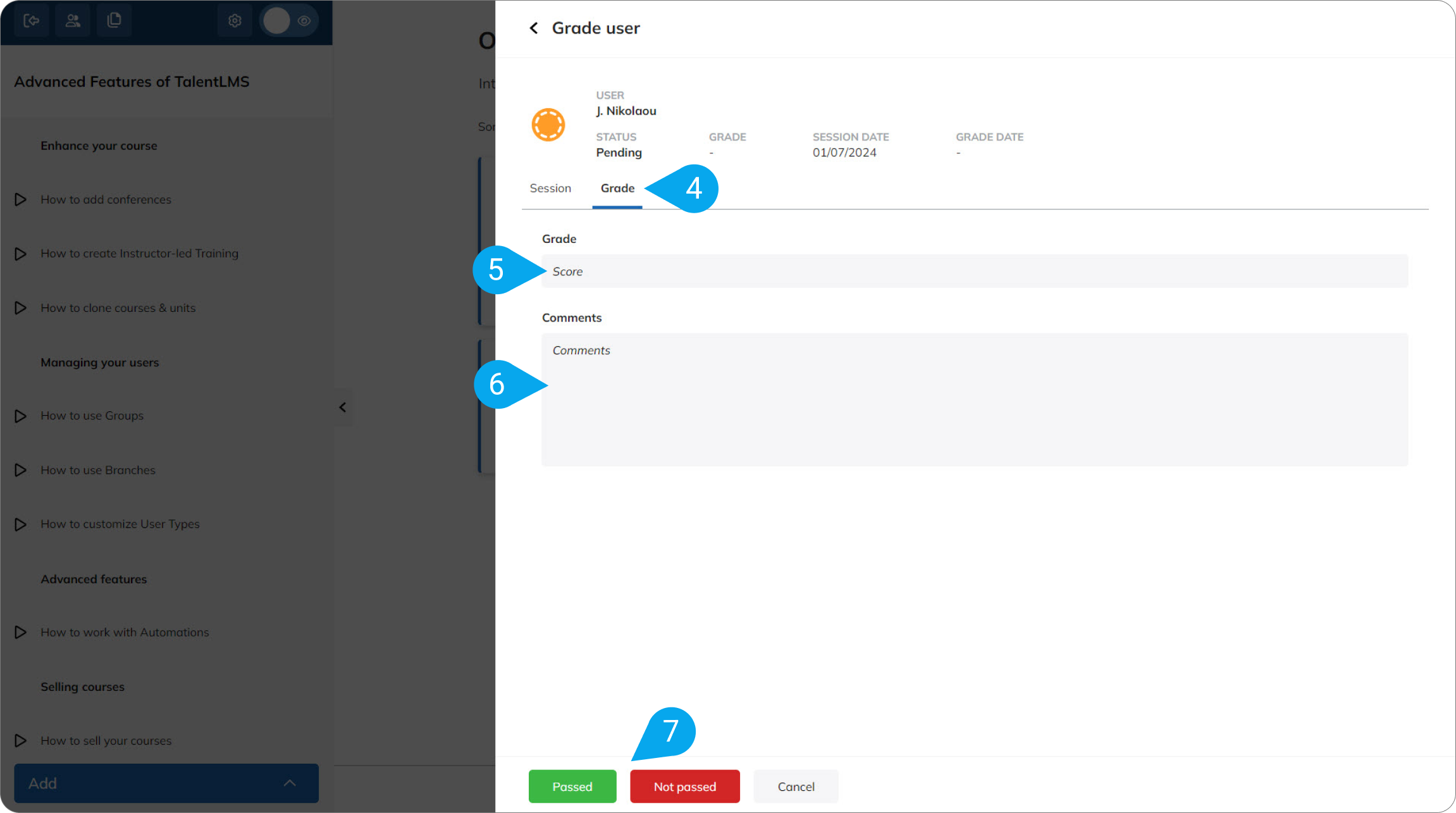Click the green Passed button
This screenshot has height=813, width=1456.
tap(572, 786)
